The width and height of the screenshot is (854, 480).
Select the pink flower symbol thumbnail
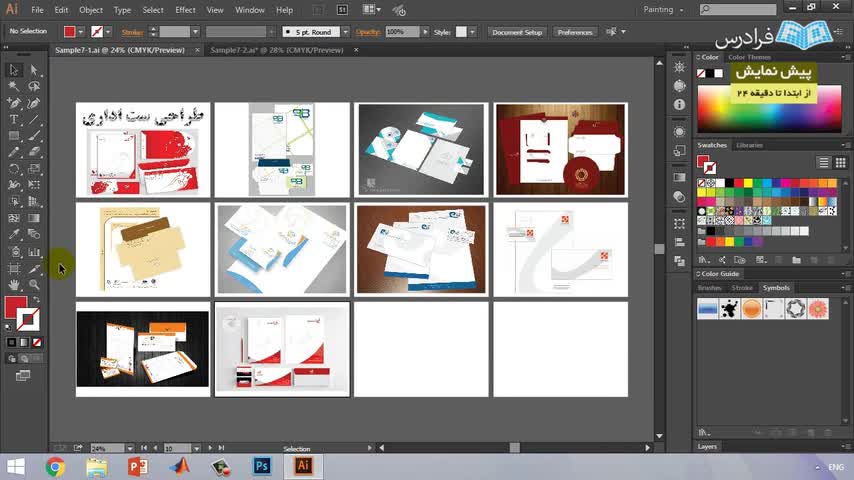818,308
